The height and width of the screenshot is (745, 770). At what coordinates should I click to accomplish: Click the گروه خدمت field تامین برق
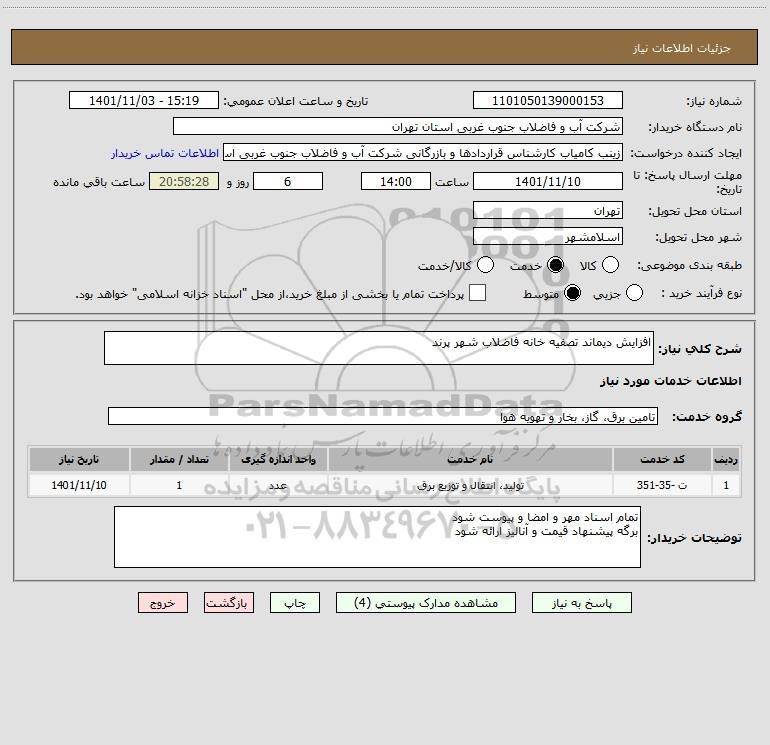pos(383,416)
